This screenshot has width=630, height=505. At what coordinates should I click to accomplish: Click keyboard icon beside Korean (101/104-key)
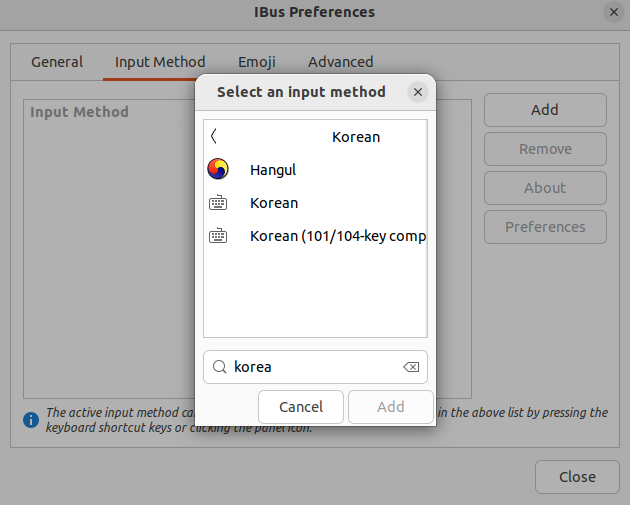coord(218,235)
